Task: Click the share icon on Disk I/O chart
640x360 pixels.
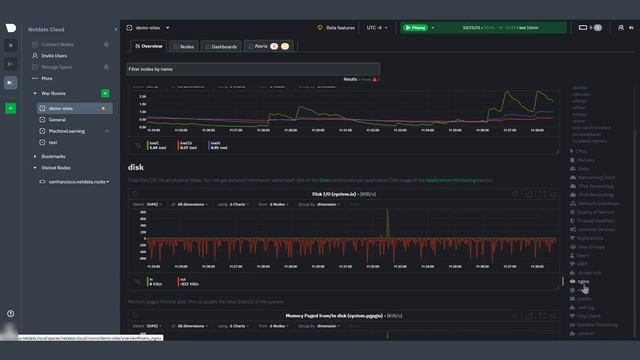Action: point(529,194)
